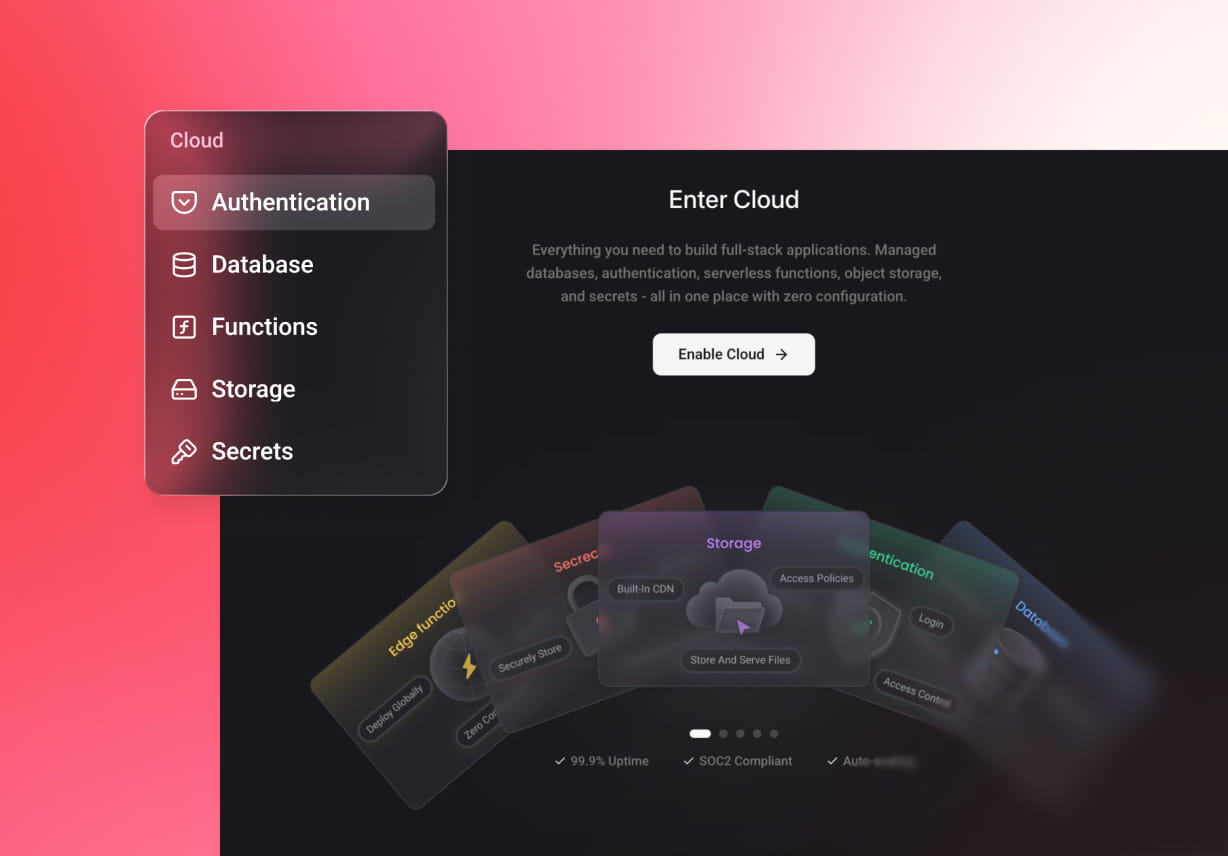Image resolution: width=1228 pixels, height=856 pixels.
Task: Click the Authentication shield icon in sidebar
Action: 184,202
